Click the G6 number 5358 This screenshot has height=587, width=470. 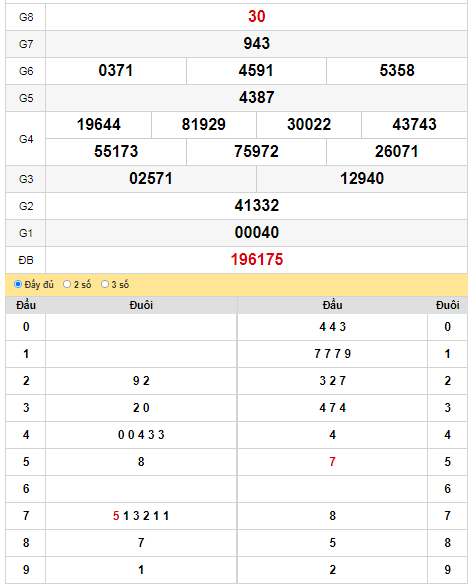click(397, 70)
